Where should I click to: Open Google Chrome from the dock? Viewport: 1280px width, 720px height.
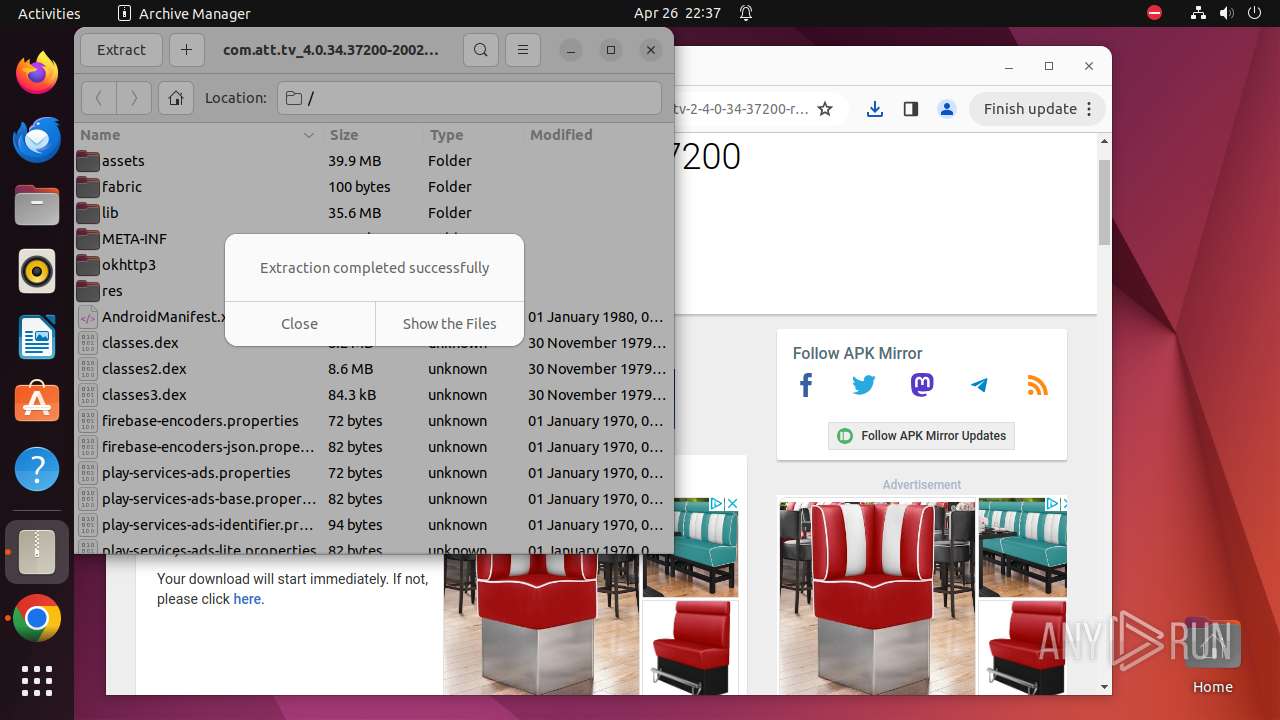[37, 619]
